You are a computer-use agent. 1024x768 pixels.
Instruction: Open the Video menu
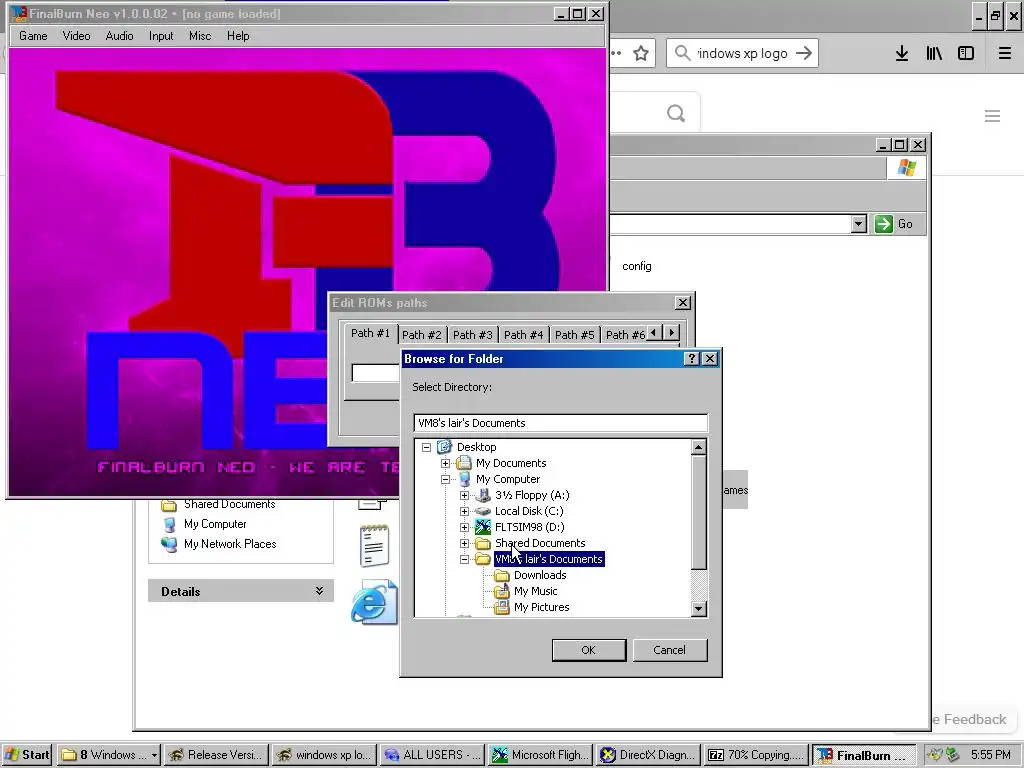[x=76, y=36]
